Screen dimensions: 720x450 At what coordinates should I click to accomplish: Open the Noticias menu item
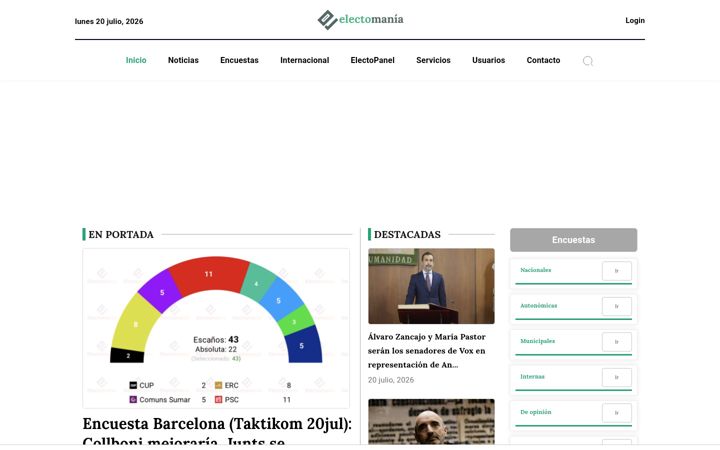pos(183,60)
